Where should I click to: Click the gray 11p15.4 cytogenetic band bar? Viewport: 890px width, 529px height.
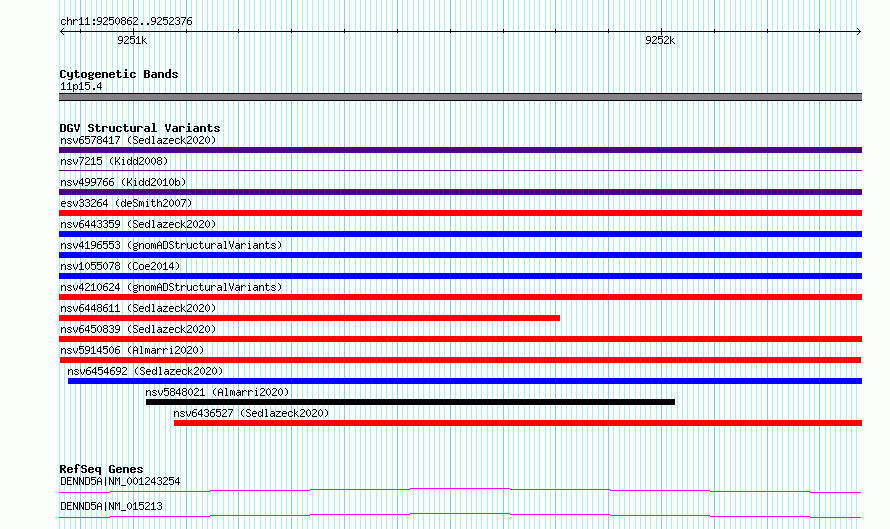tap(460, 97)
